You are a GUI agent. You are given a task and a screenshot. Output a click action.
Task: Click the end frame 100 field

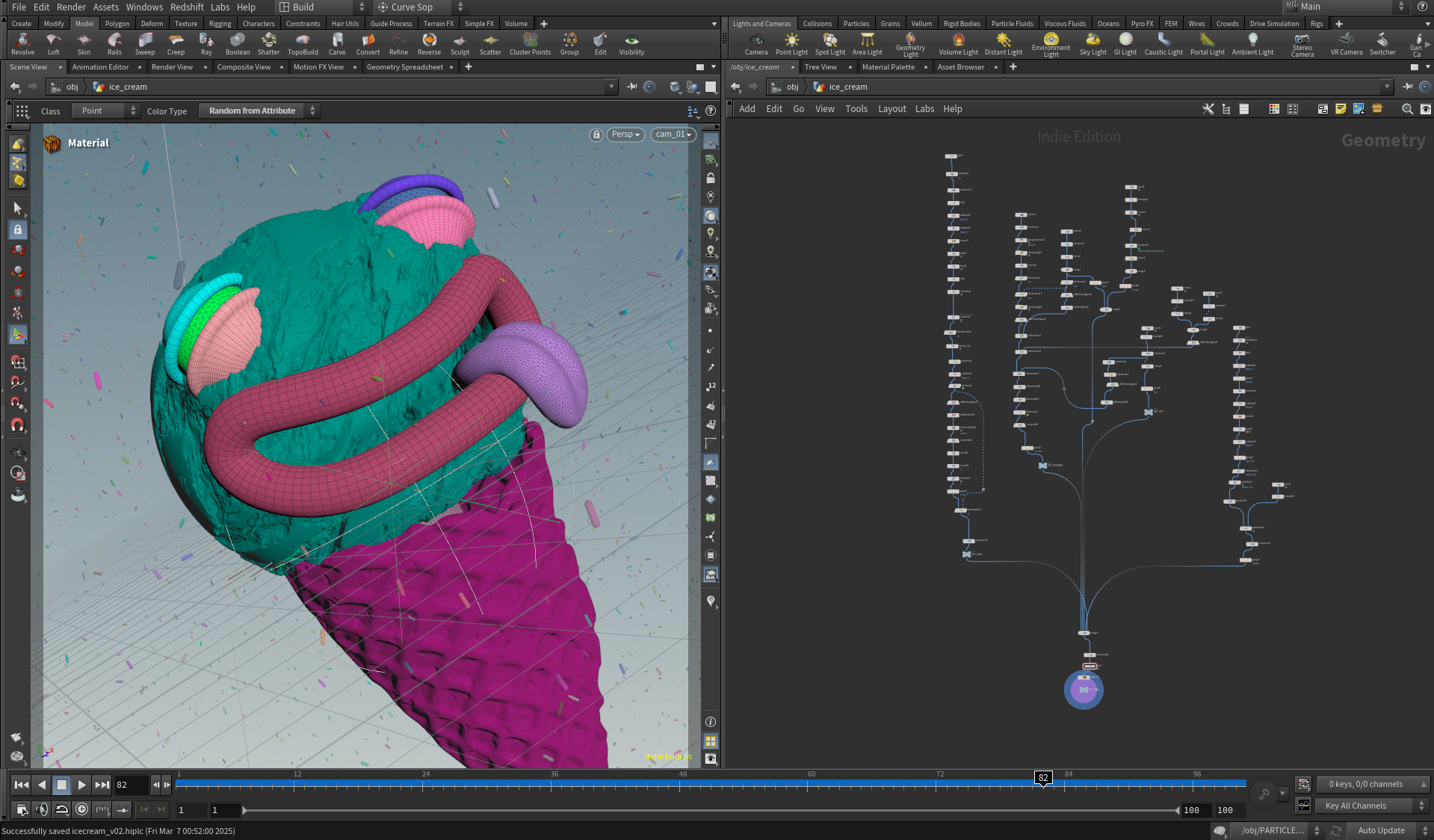[x=1196, y=810]
